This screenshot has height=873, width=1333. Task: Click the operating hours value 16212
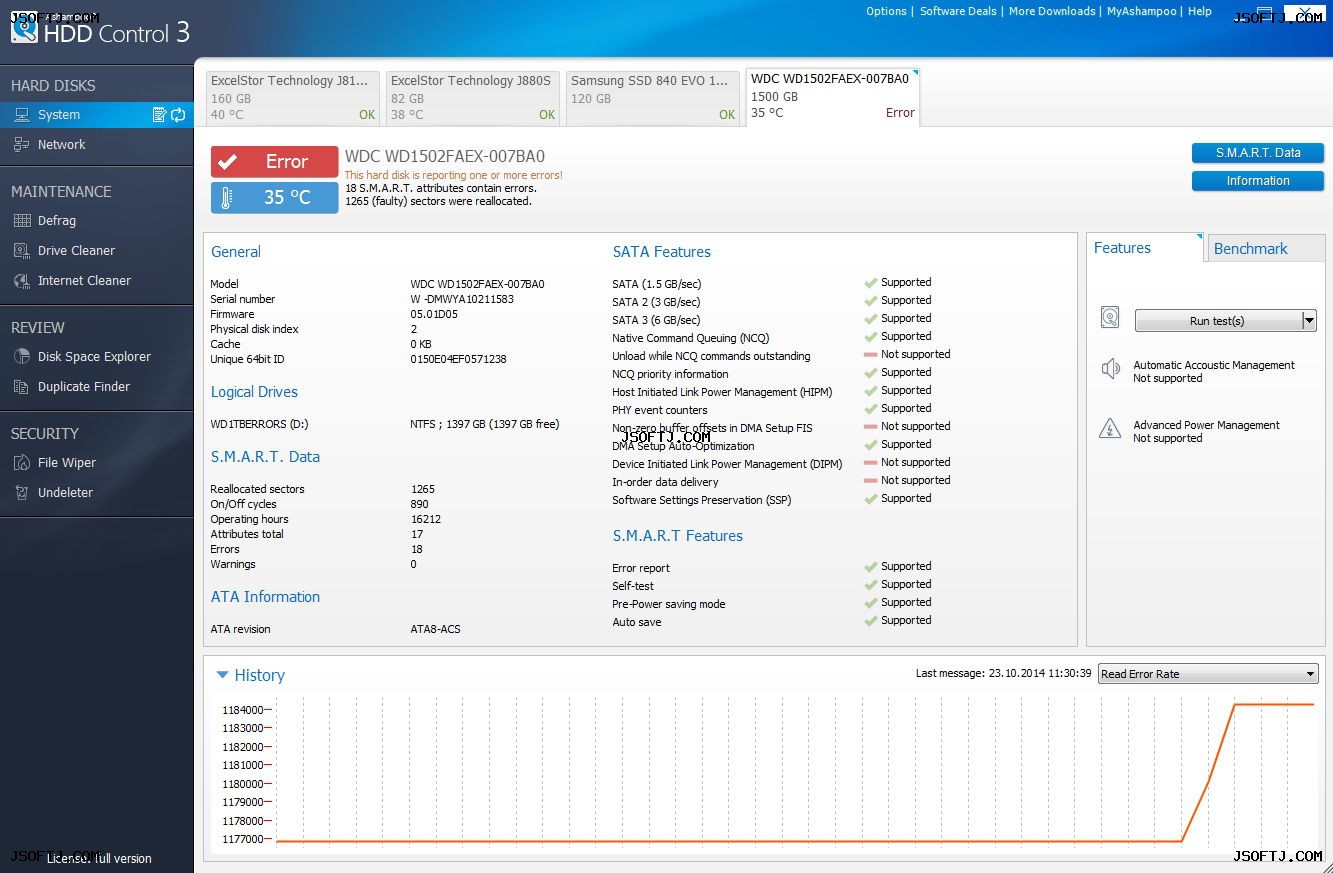coord(425,519)
